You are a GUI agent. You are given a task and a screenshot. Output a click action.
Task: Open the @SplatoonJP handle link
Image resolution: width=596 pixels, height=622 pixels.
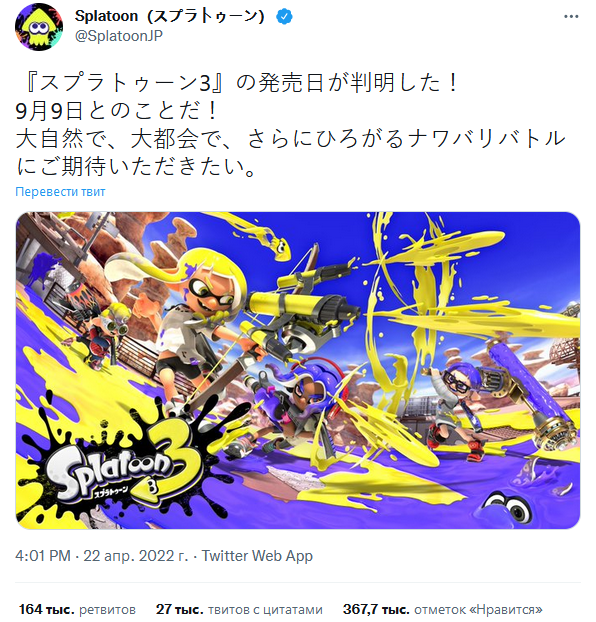[x=119, y=36]
